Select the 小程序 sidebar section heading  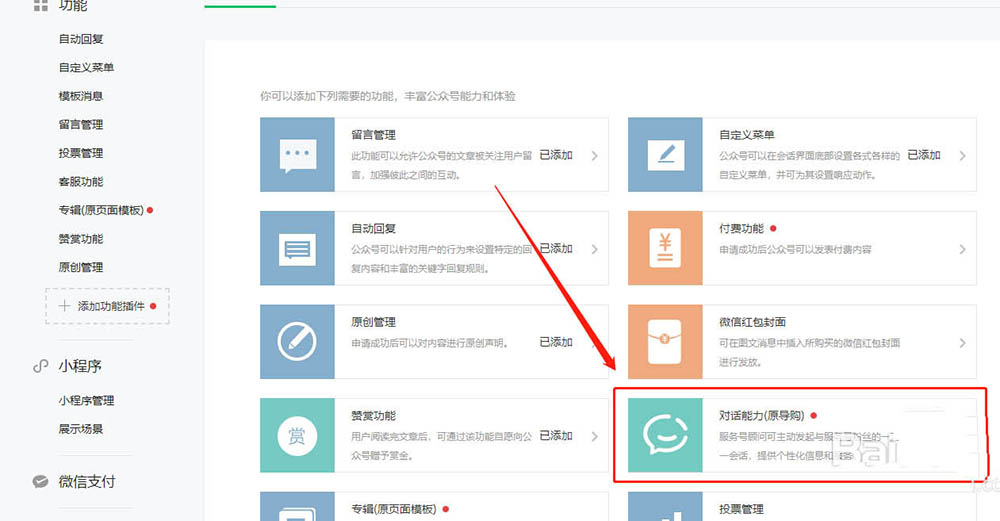[x=80, y=366]
